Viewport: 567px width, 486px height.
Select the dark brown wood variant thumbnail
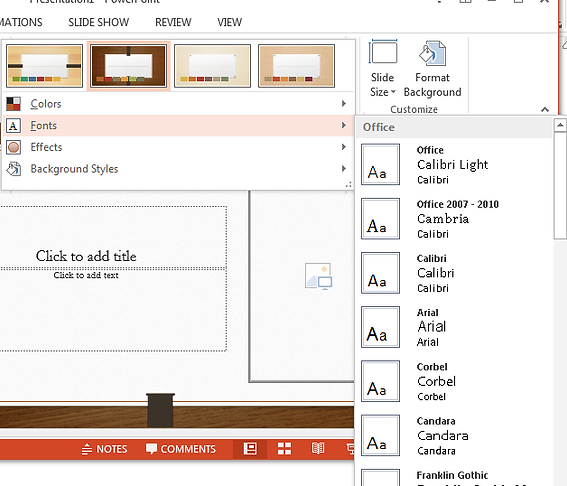coord(128,66)
